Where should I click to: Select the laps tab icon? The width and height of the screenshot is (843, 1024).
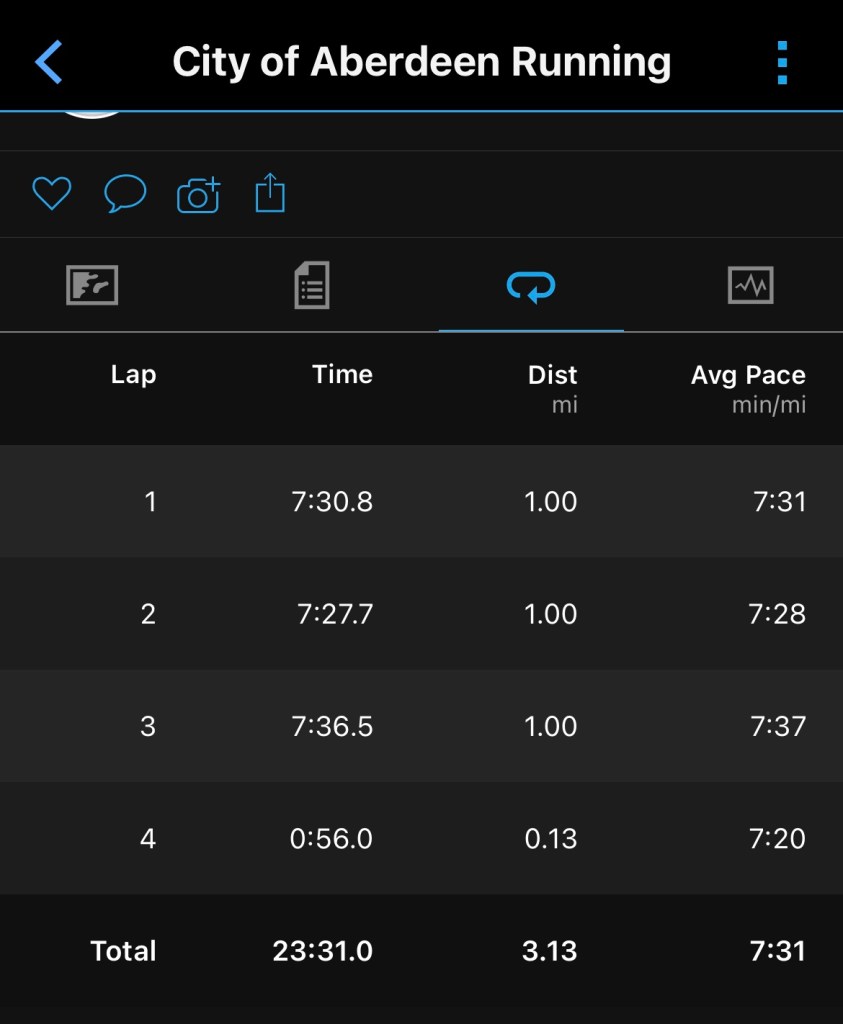click(x=531, y=287)
